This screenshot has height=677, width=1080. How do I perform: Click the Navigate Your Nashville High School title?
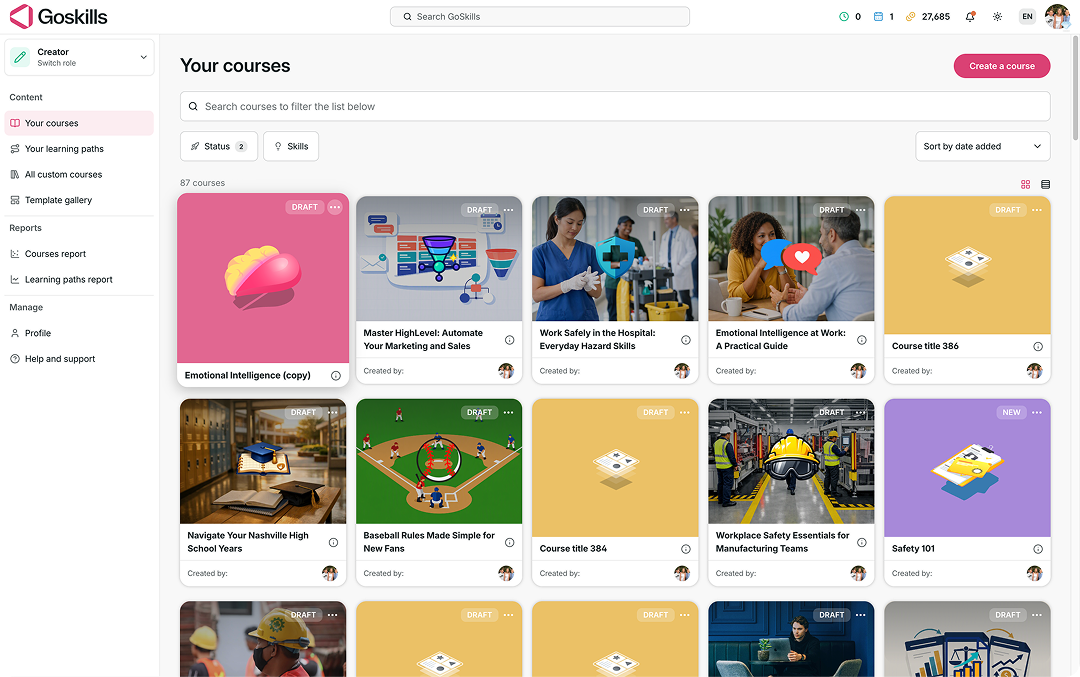click(x=248, y=542)
